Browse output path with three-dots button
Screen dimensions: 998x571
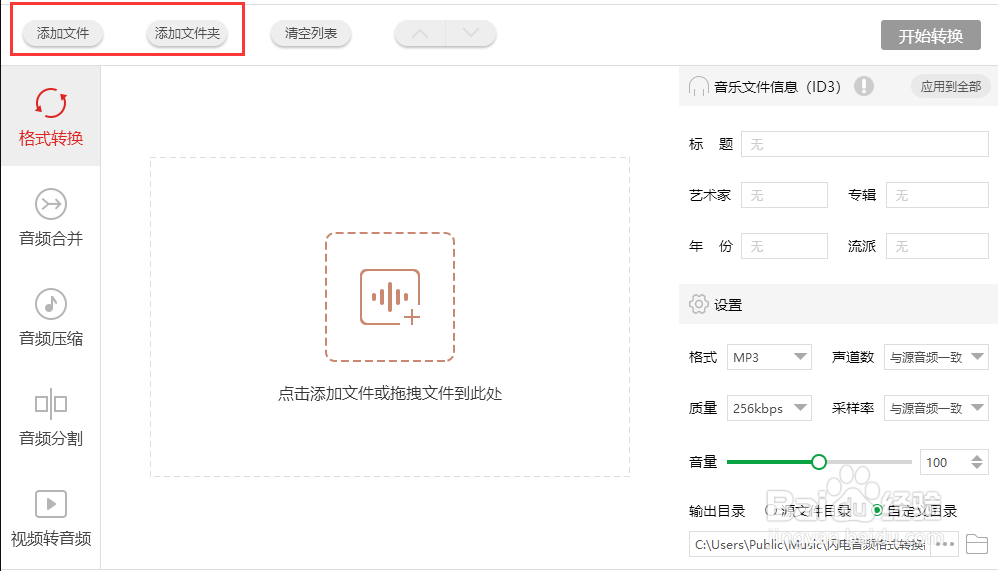[946, 544]
